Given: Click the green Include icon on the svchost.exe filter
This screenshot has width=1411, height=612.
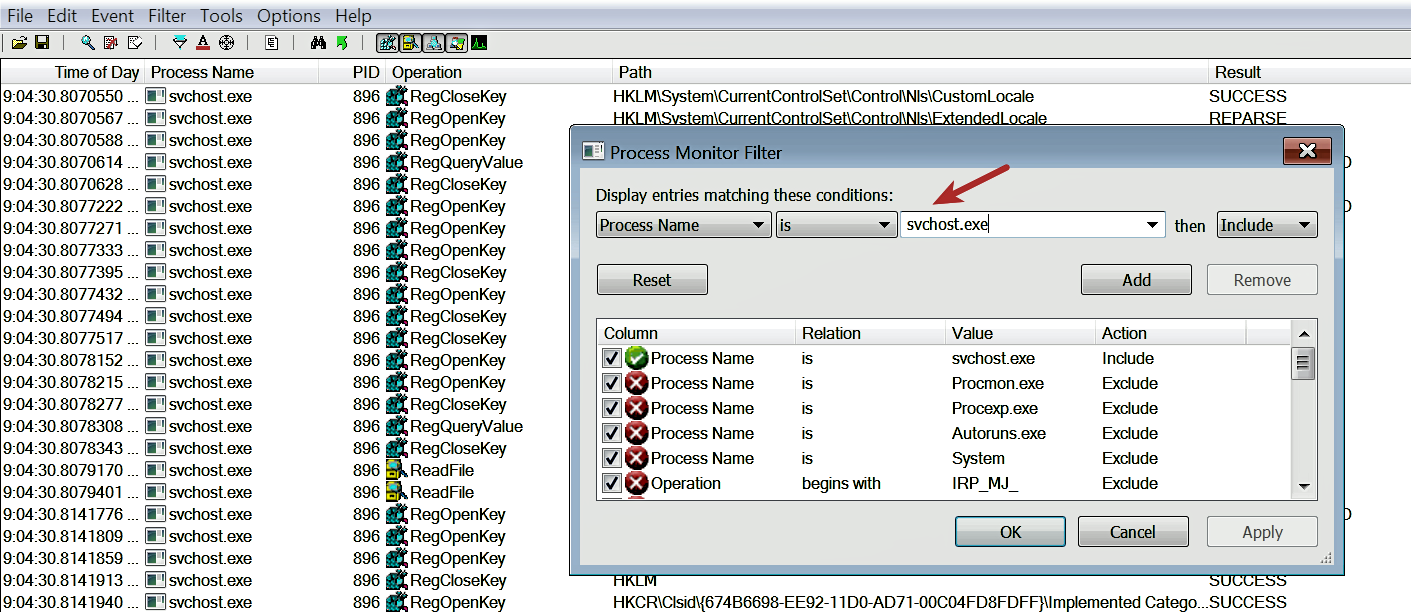Looking at the screenshot, I should [x=636, y=358].
